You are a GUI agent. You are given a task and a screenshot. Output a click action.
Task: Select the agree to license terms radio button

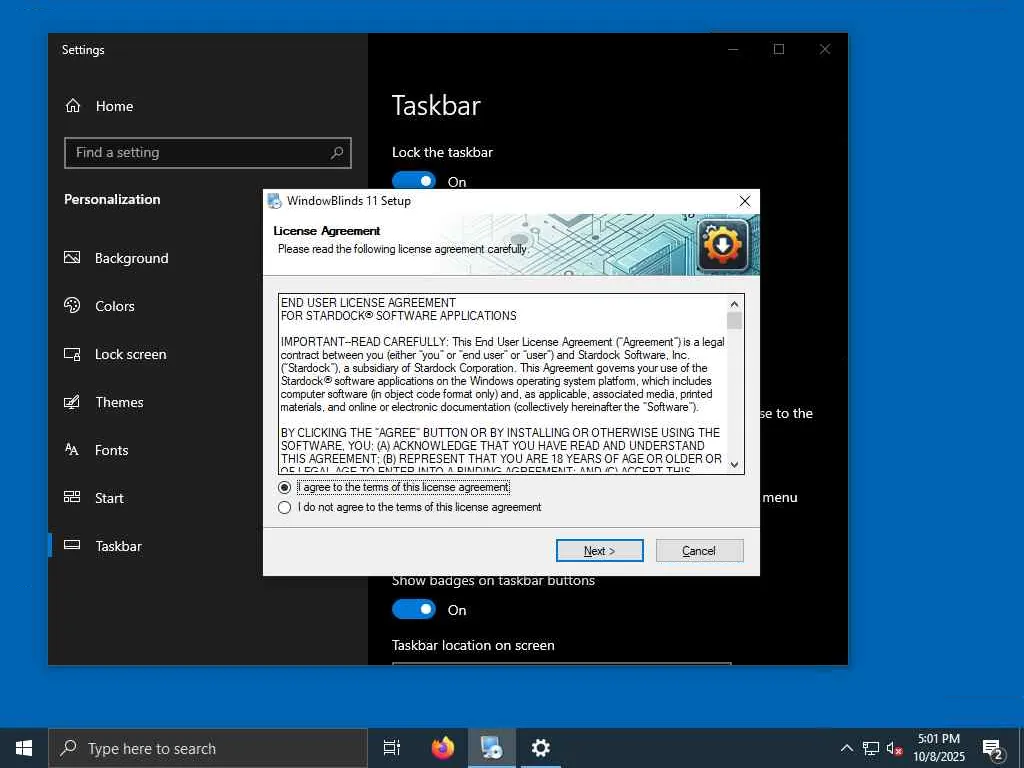point(284,487)
